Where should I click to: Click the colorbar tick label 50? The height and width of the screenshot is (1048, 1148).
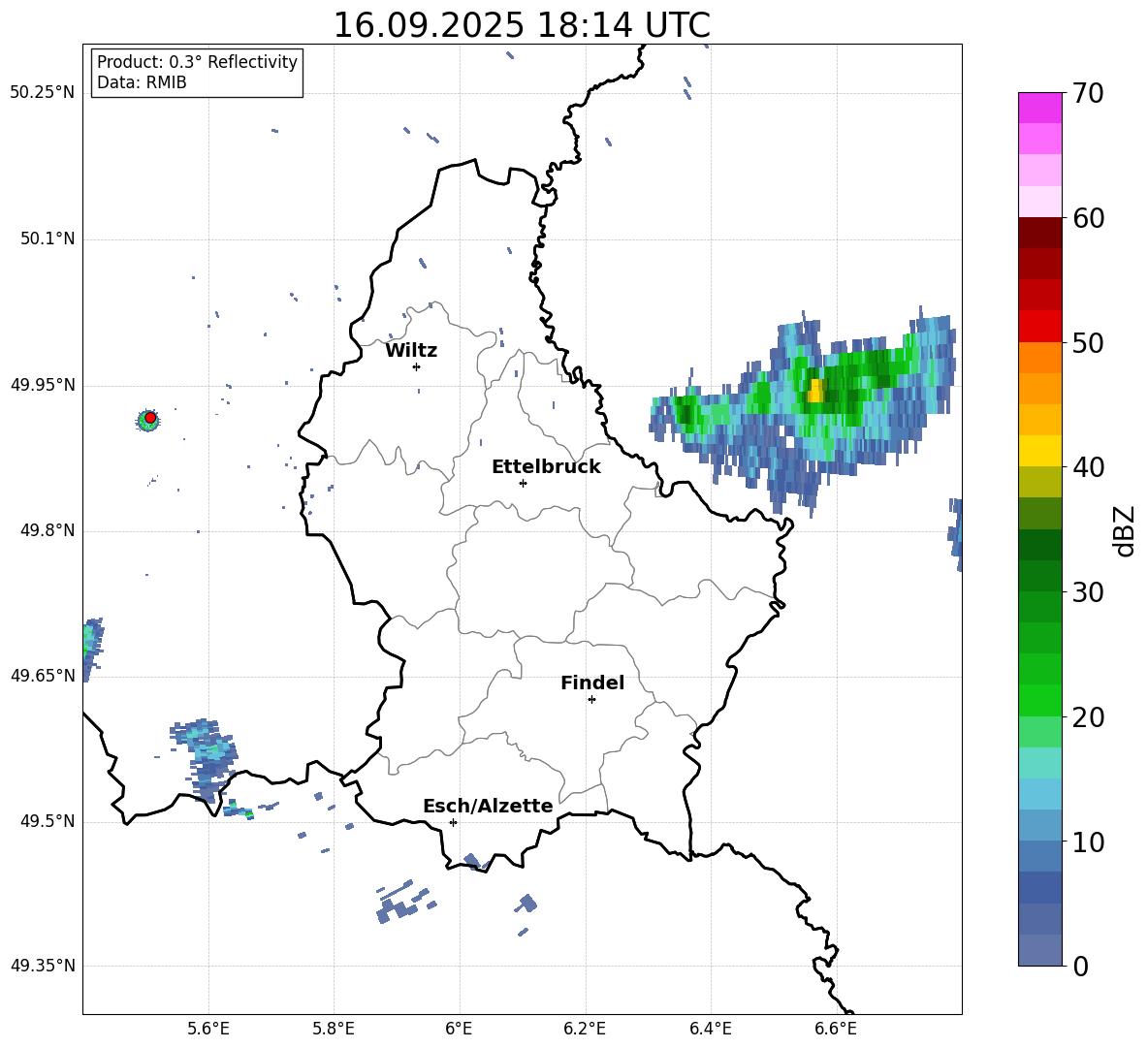(1088, 342)
